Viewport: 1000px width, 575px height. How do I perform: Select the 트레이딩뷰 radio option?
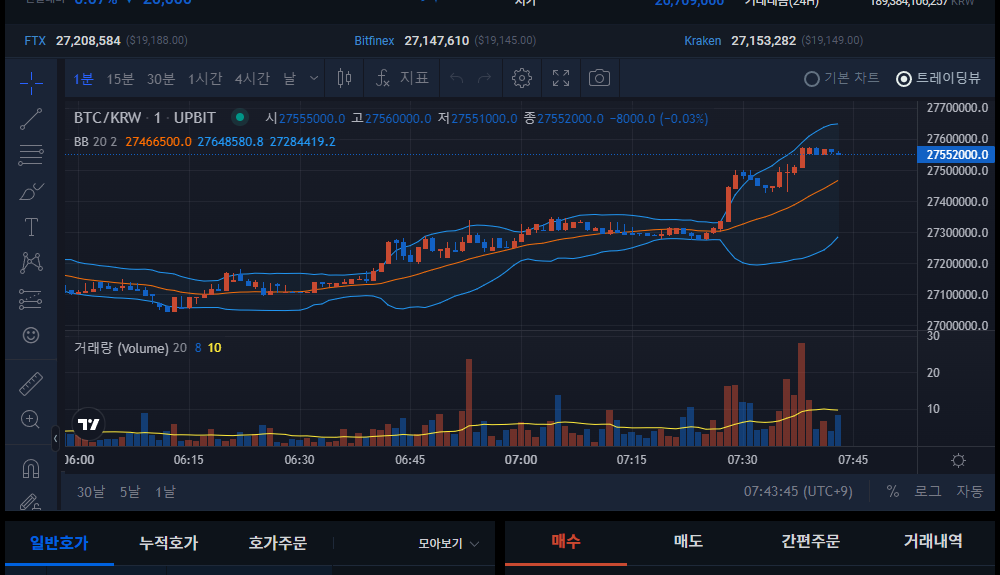(938, 78)
